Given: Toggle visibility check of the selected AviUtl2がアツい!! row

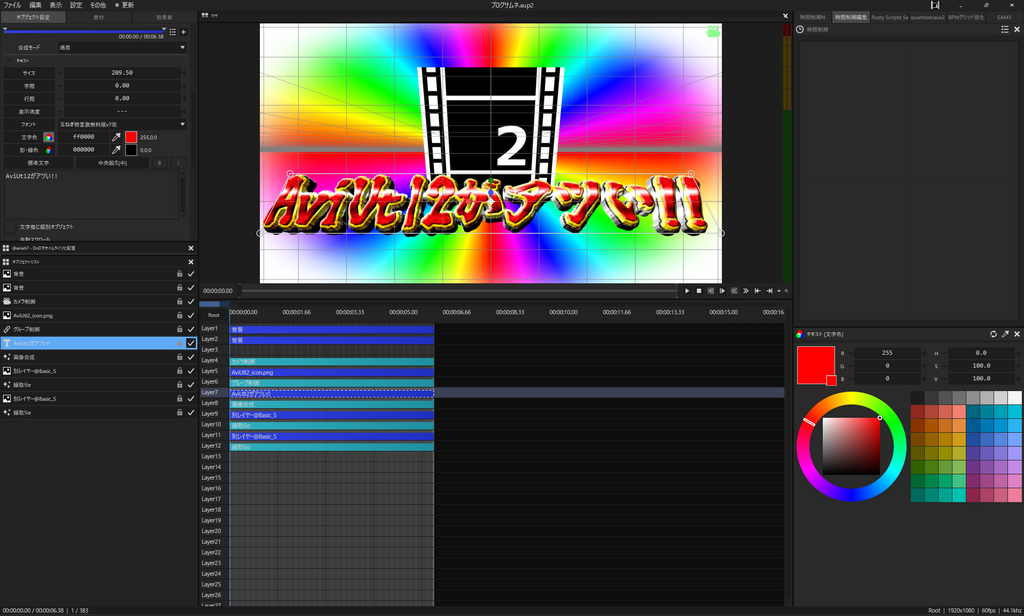Looking at the screenshot, I should [x=191, y=343].
